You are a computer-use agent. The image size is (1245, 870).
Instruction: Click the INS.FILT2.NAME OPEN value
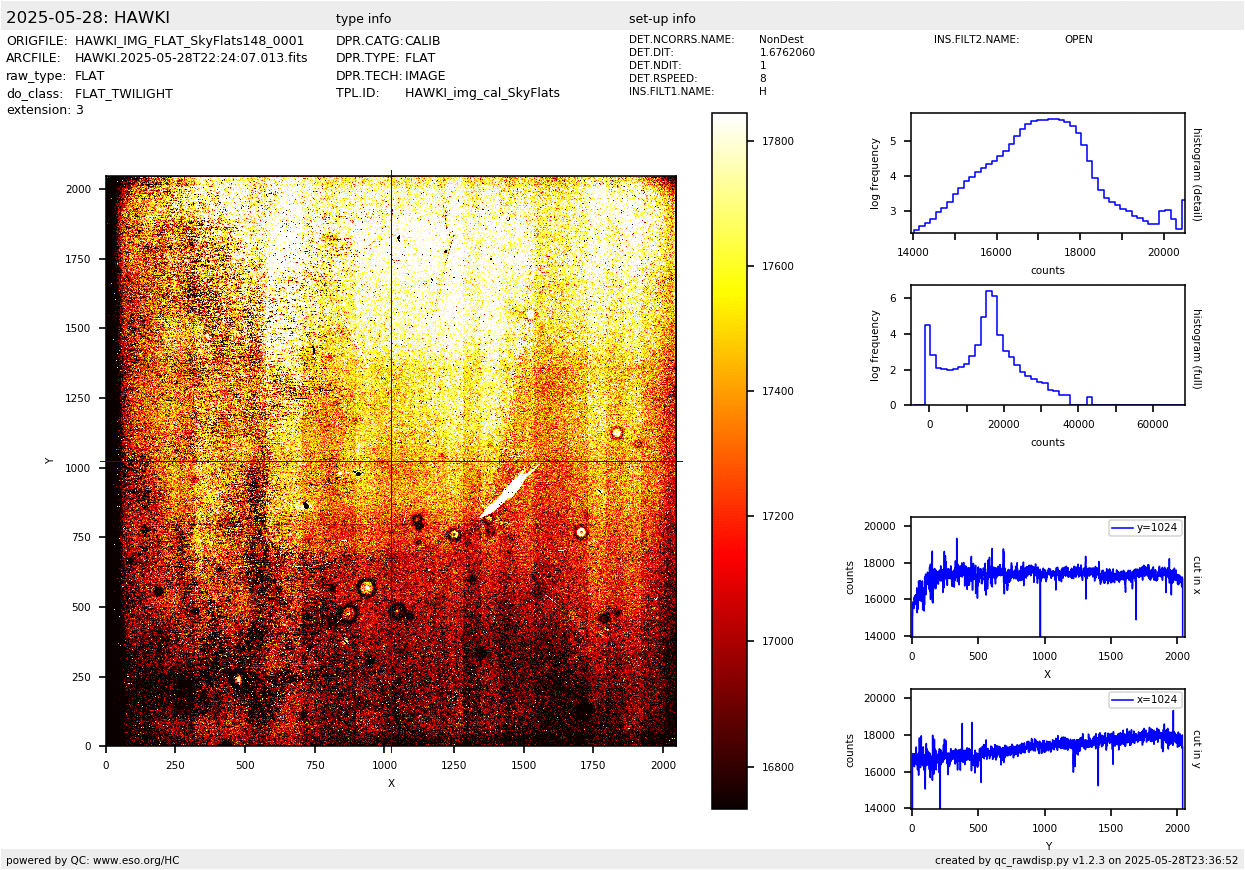(x=1078, y=40)
